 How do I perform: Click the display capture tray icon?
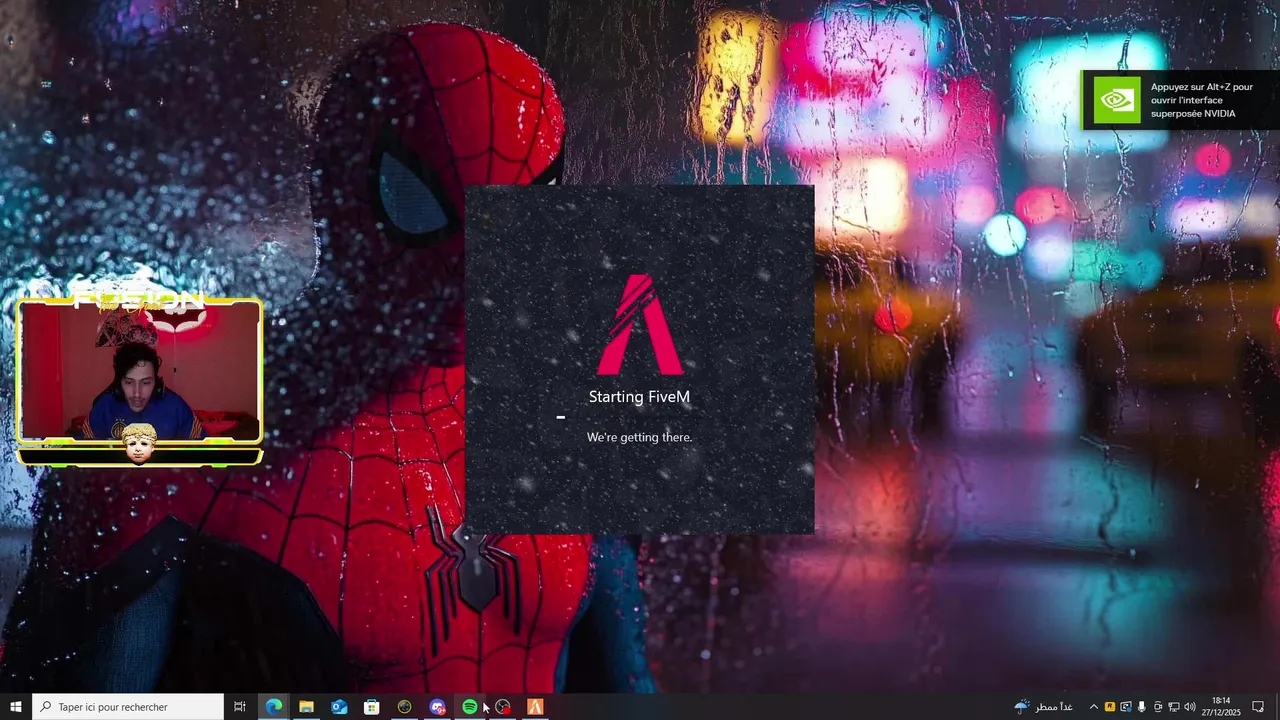click(1125, 707)
